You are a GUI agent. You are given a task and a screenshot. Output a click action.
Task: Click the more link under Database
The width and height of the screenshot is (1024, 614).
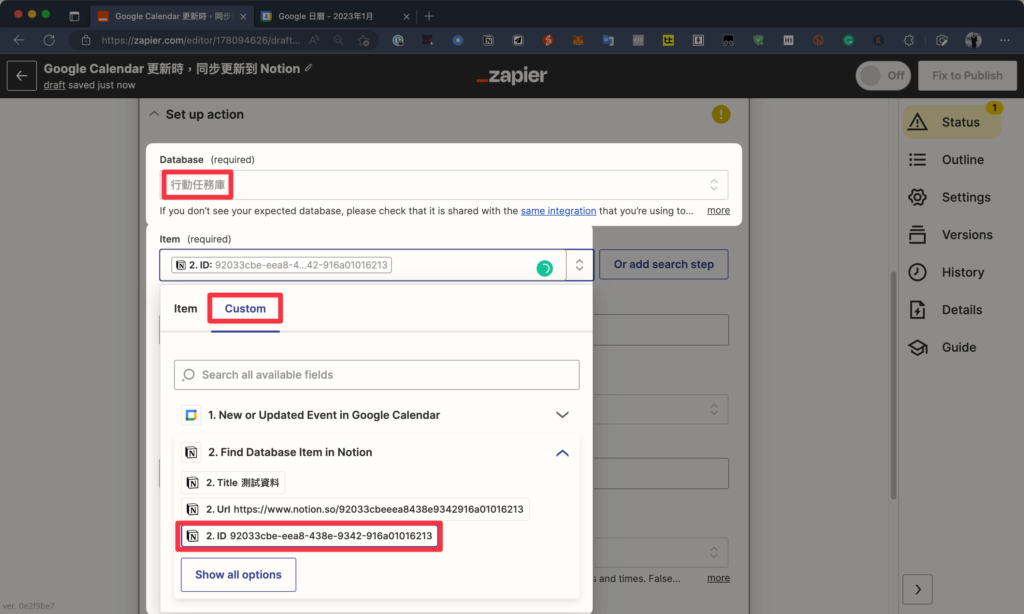coord(718,210)
